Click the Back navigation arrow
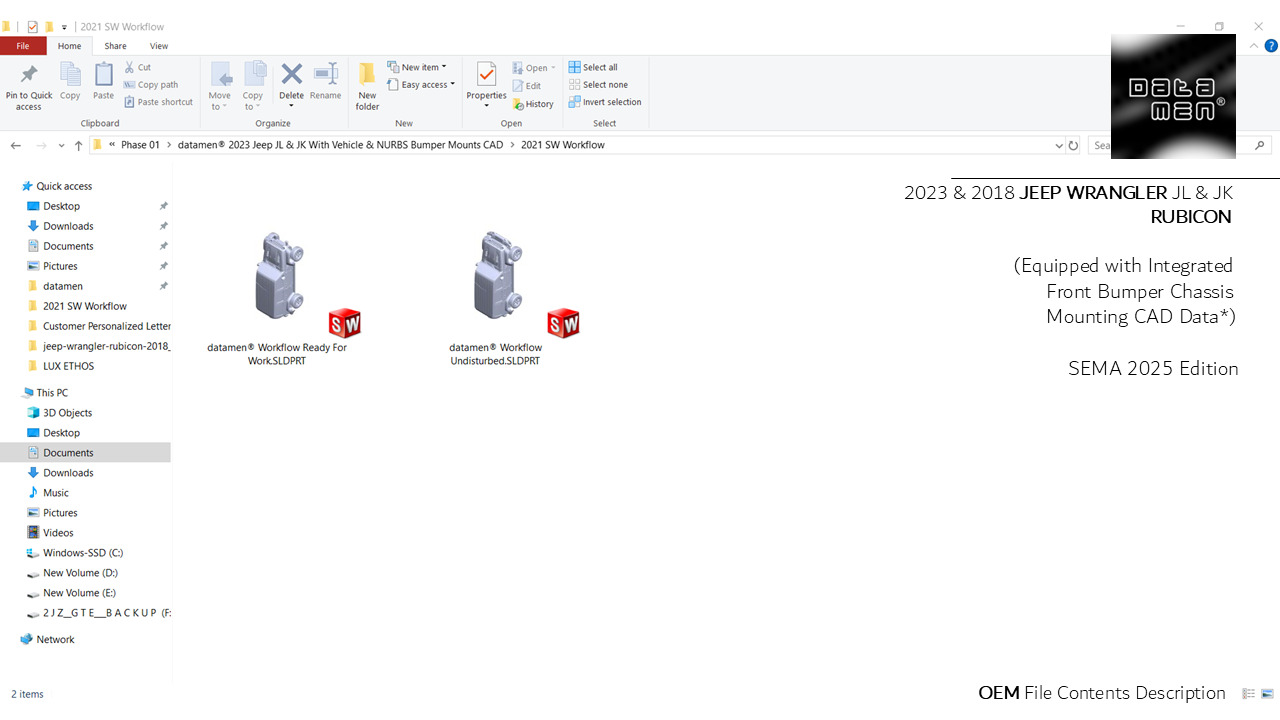Viewport: 1280px width, 720px height. [16, 145]
